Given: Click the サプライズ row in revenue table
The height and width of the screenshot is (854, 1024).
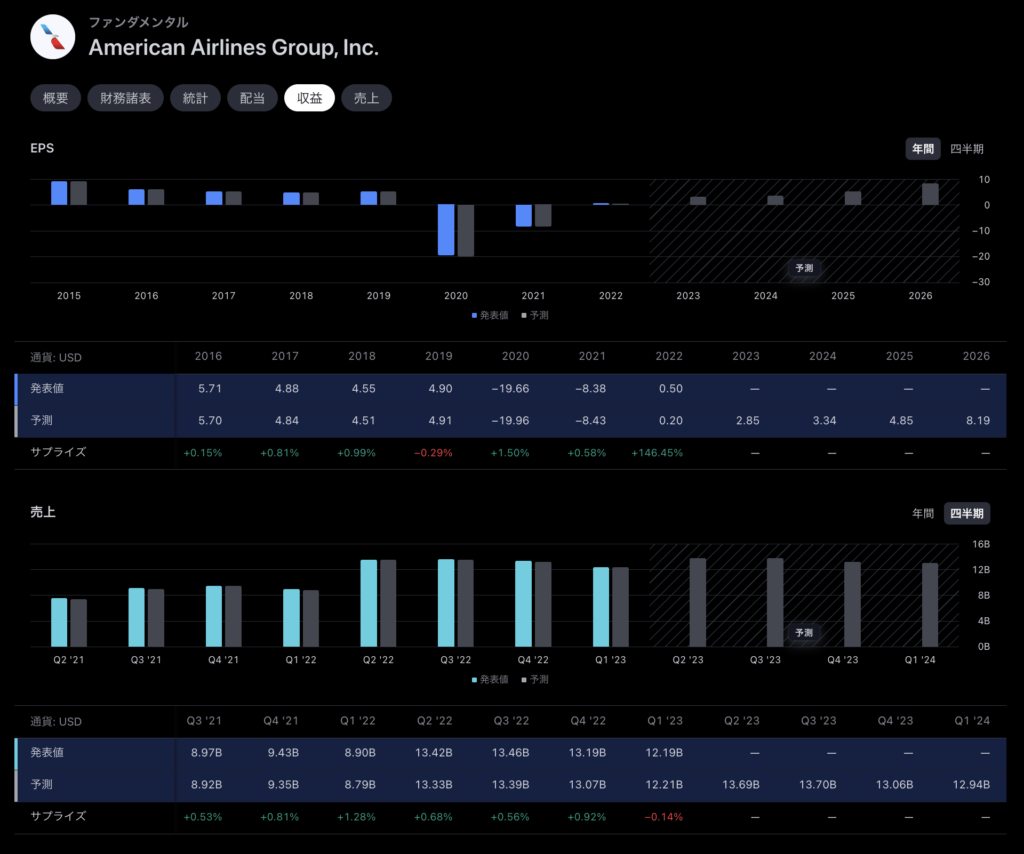Looking at the screenshot, I should point(511,817).
